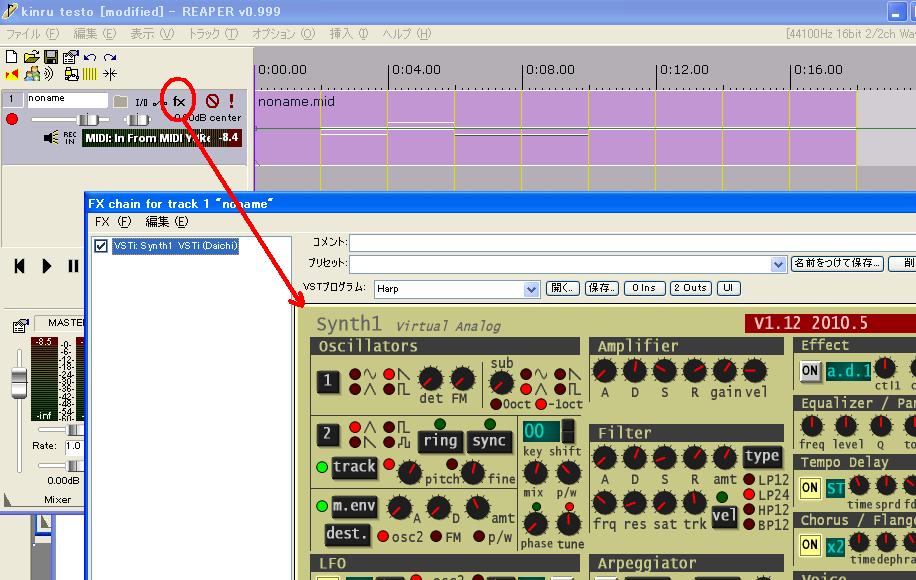Expand the preset (プリセット) dropdown arrow
916x580 pixels.
(x=778, y=264)
